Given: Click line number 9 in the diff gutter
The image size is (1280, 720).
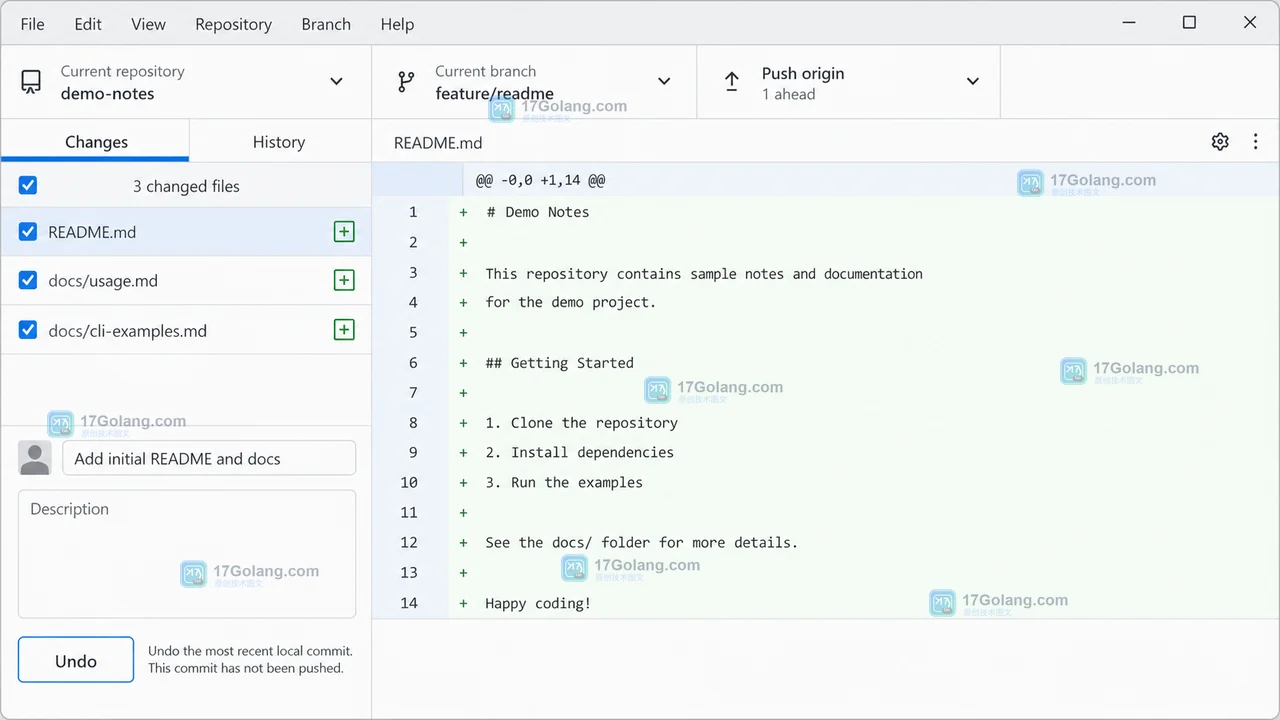Looking at the screenshot, I should 413,452.
